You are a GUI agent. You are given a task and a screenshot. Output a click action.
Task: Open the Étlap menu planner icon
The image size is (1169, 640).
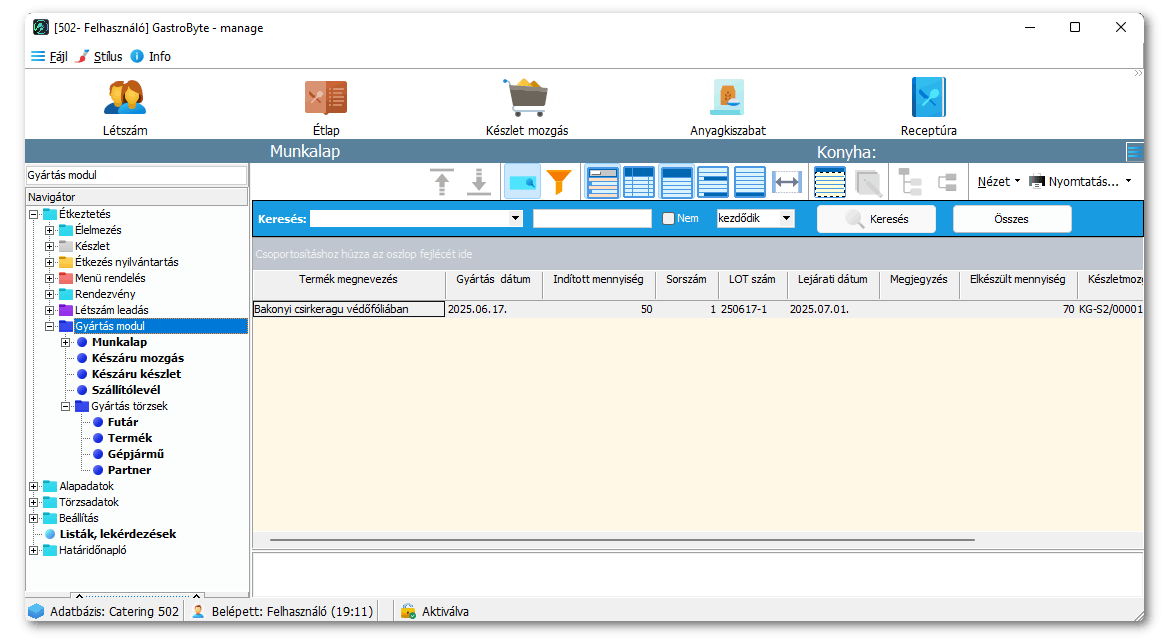[x=325, y=98]
